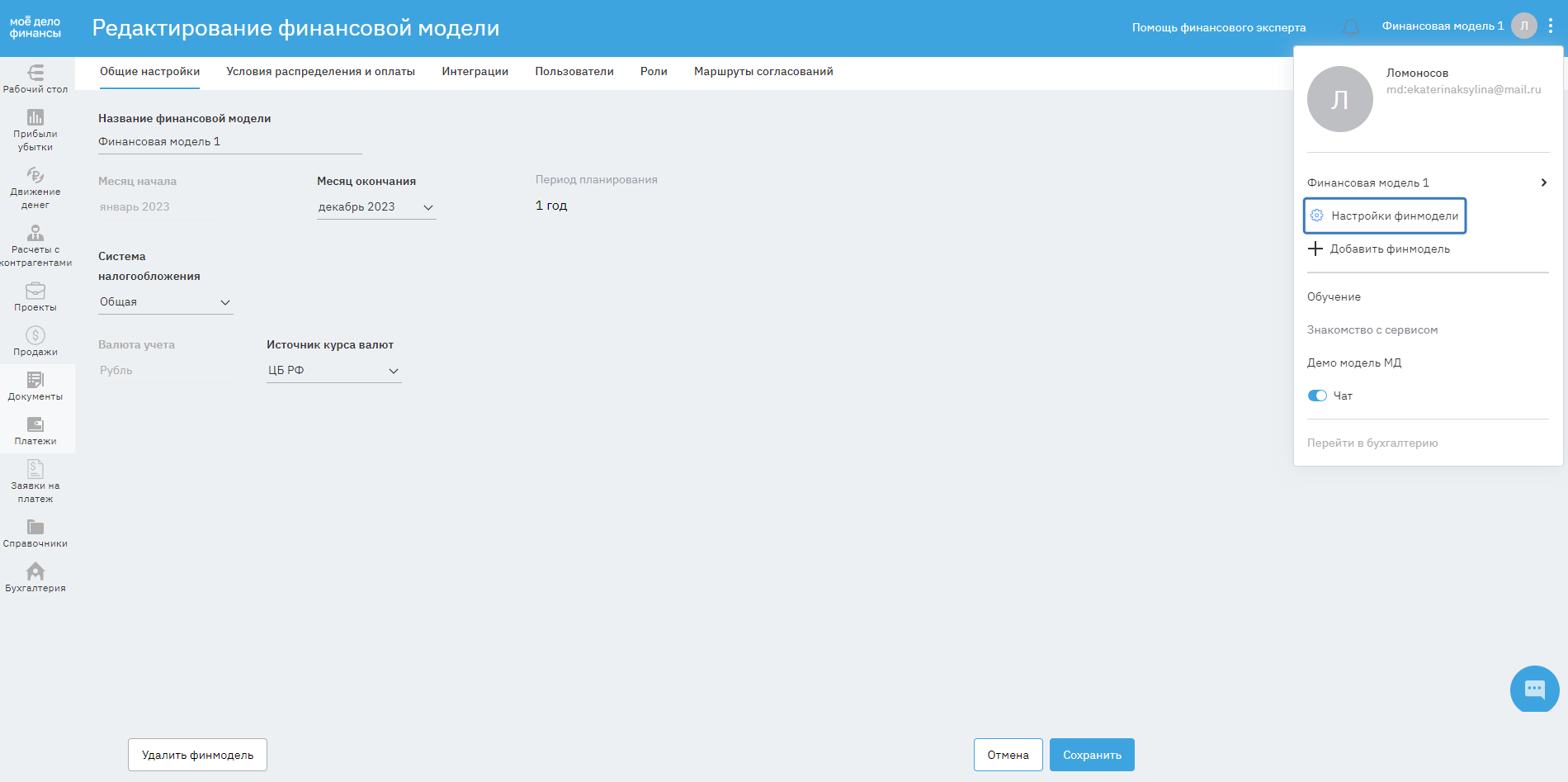Open the Документы sidebar icon
Screen dimensions: 1568x782
(35, 380)
